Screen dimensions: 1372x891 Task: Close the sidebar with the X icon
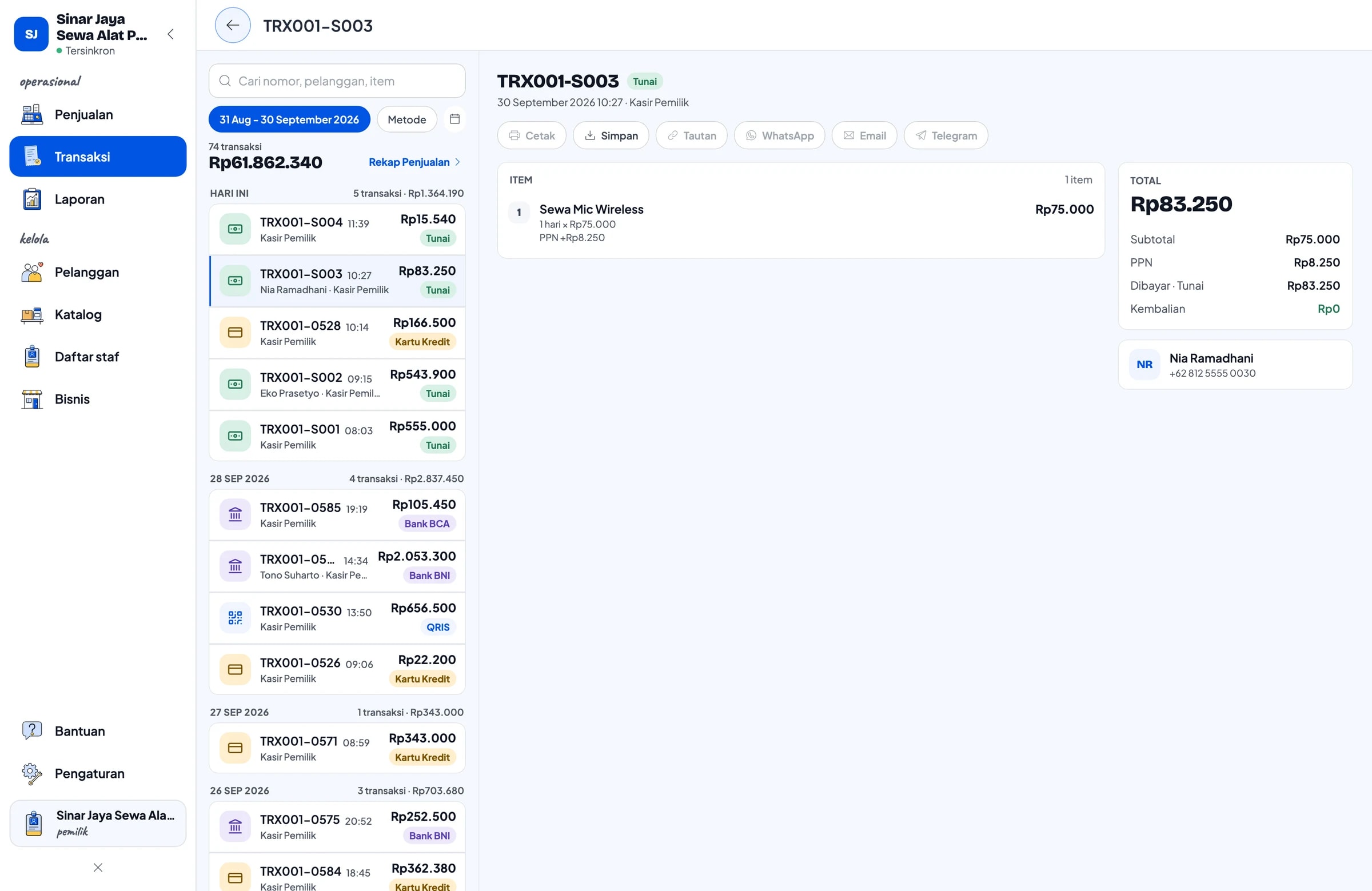pyautogui.click(x=98, y=867)
